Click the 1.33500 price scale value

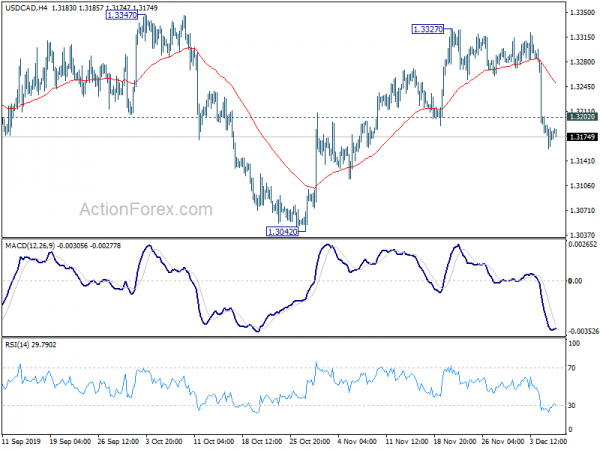(582, 13)
